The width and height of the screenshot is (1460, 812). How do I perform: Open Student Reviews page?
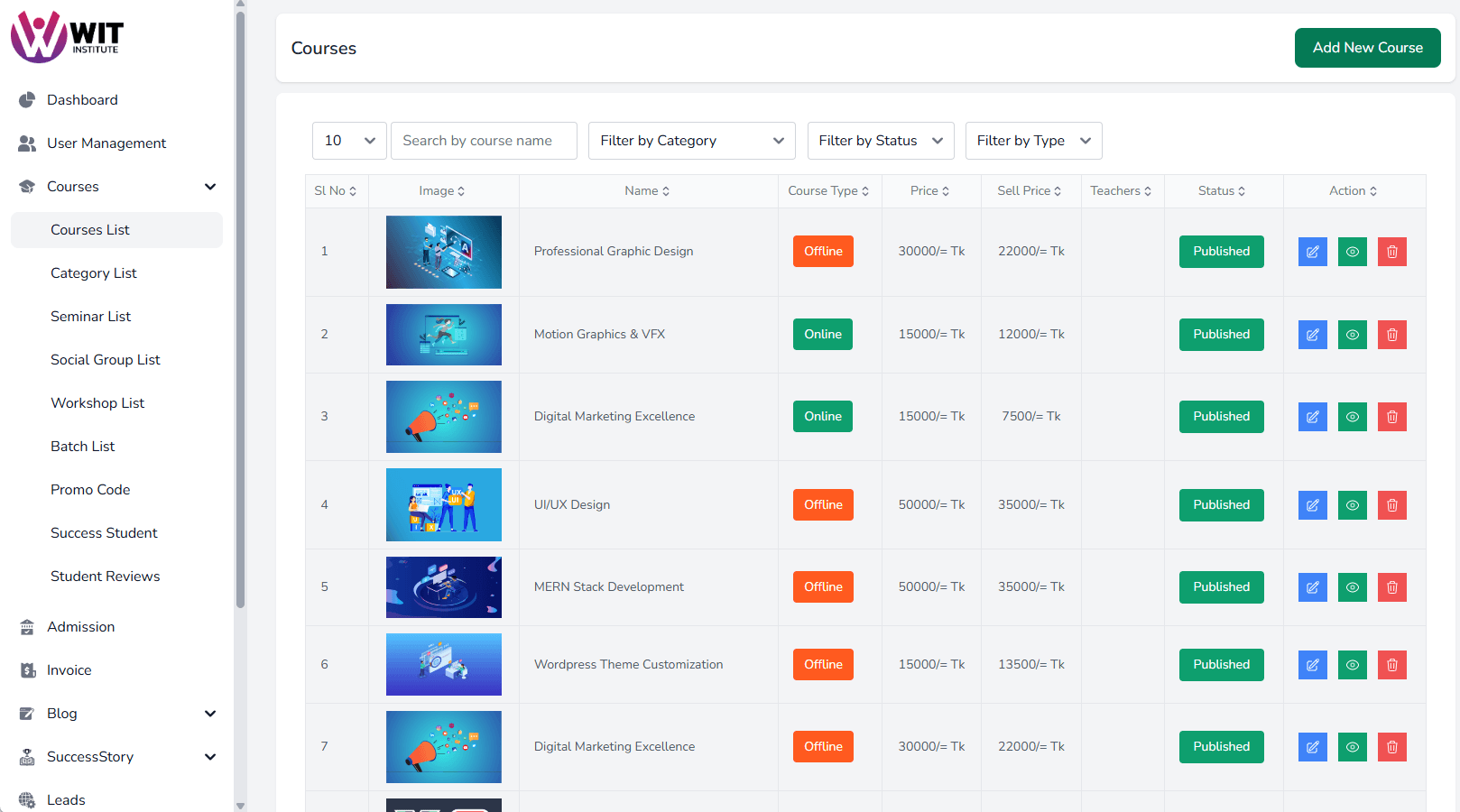(116, 577)
